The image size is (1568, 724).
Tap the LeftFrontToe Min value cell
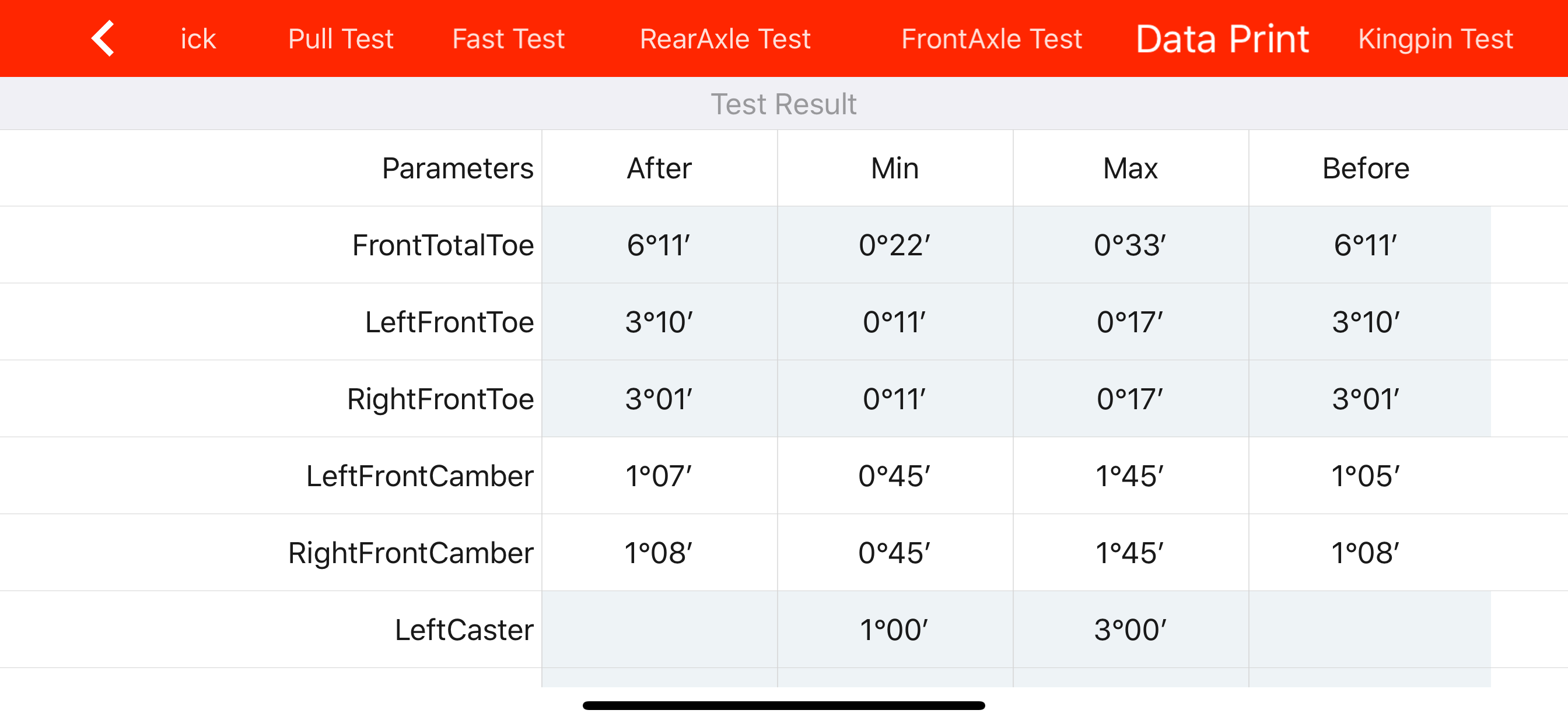[x=895, y=321]
